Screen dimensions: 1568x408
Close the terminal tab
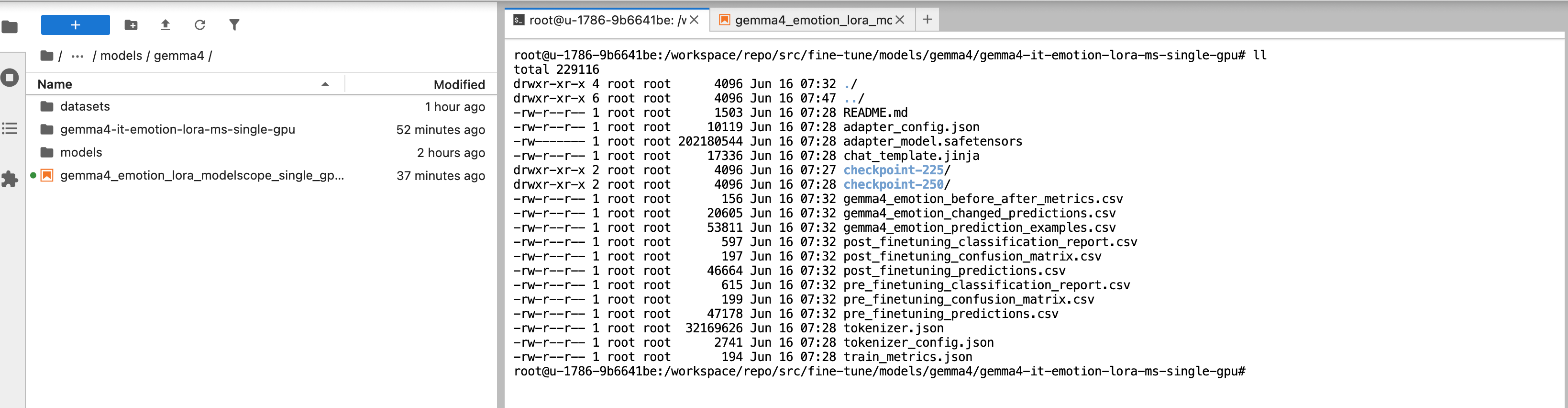coord(694,20)
